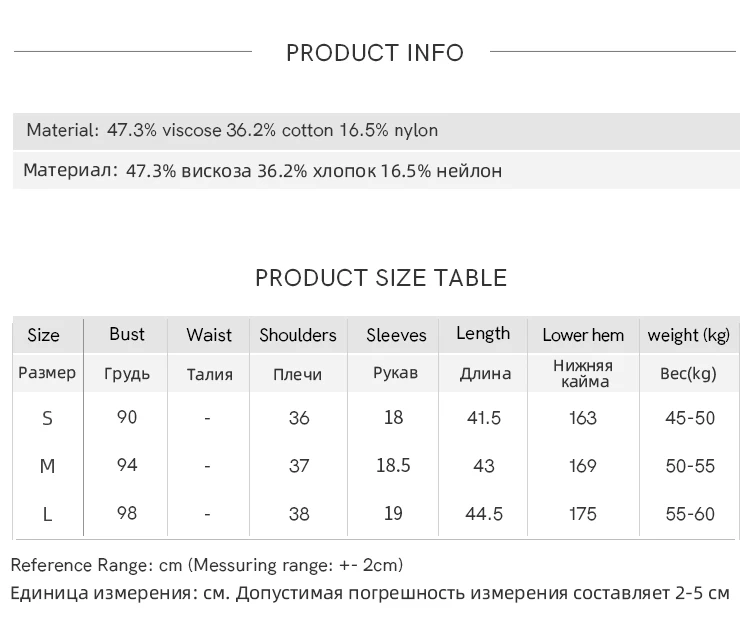Select the weight (kg) column header
This screenshot has height=630, width=750.
(689, 335)
